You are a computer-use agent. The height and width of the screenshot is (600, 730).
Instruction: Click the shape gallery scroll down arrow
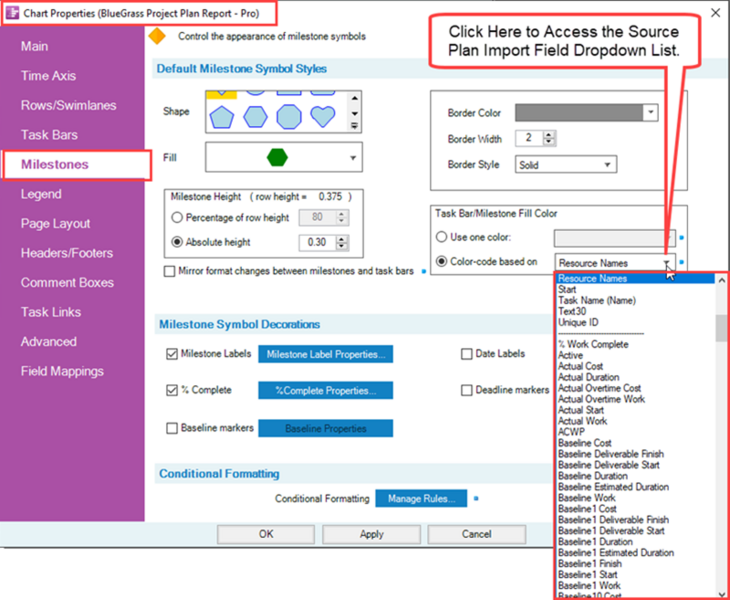[x=355, y=113]
